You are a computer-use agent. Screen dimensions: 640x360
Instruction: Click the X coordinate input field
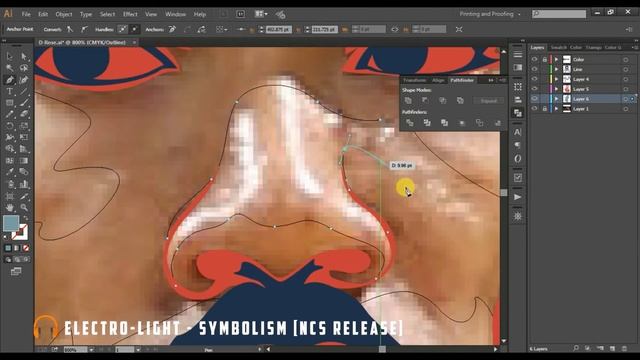click(278, 29)
